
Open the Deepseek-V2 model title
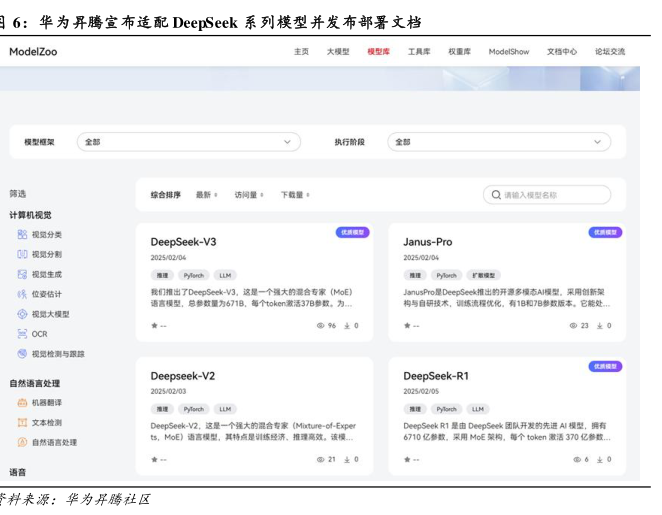tap(183, 376)
